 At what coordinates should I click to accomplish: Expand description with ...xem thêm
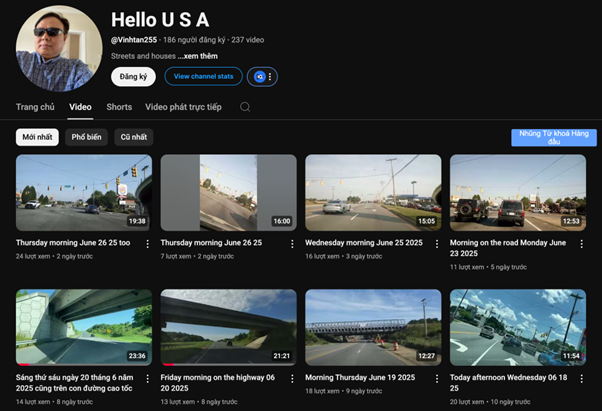(197, 56)
